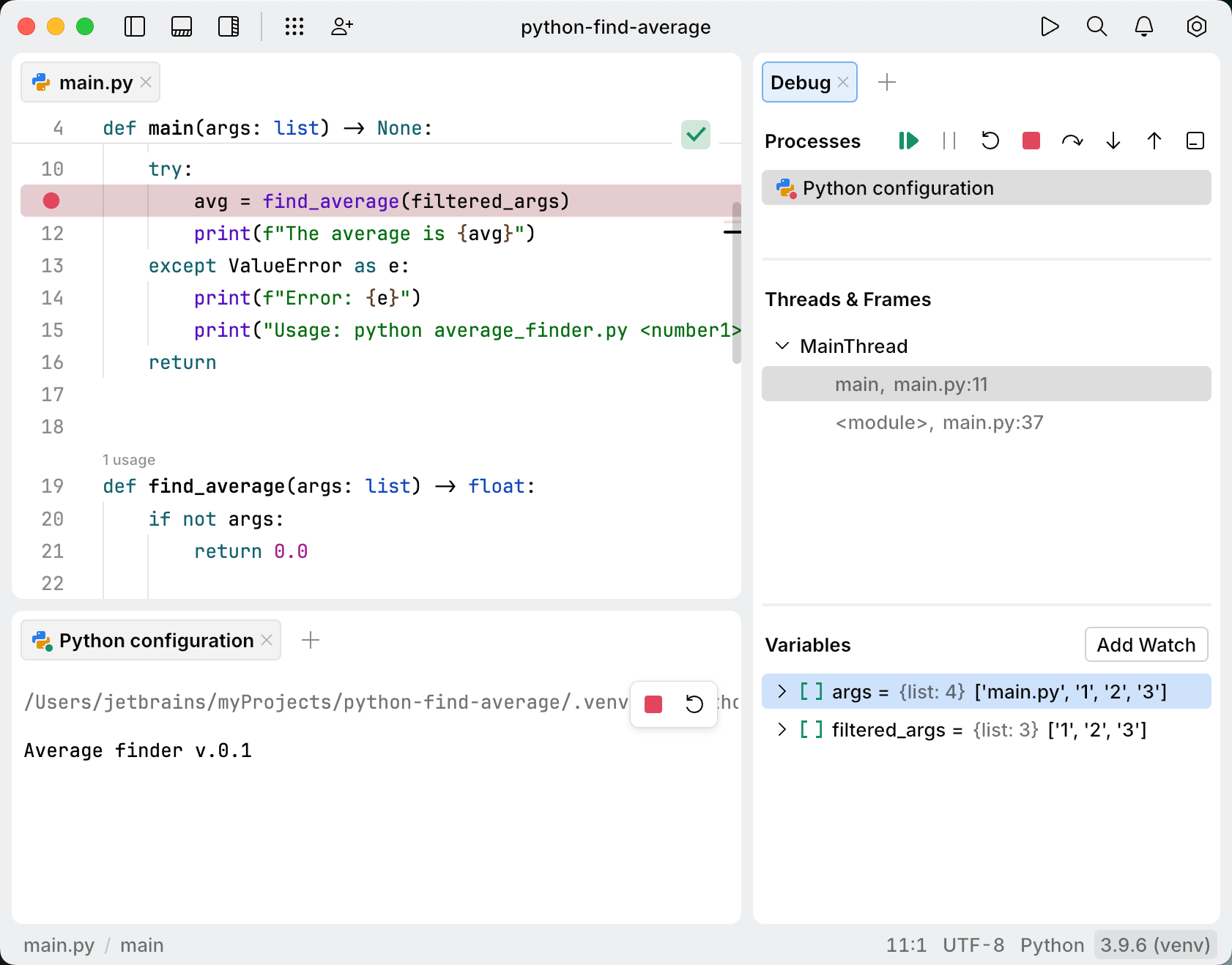Open the 1 usage link above find_average

click(x=129, y=460)
